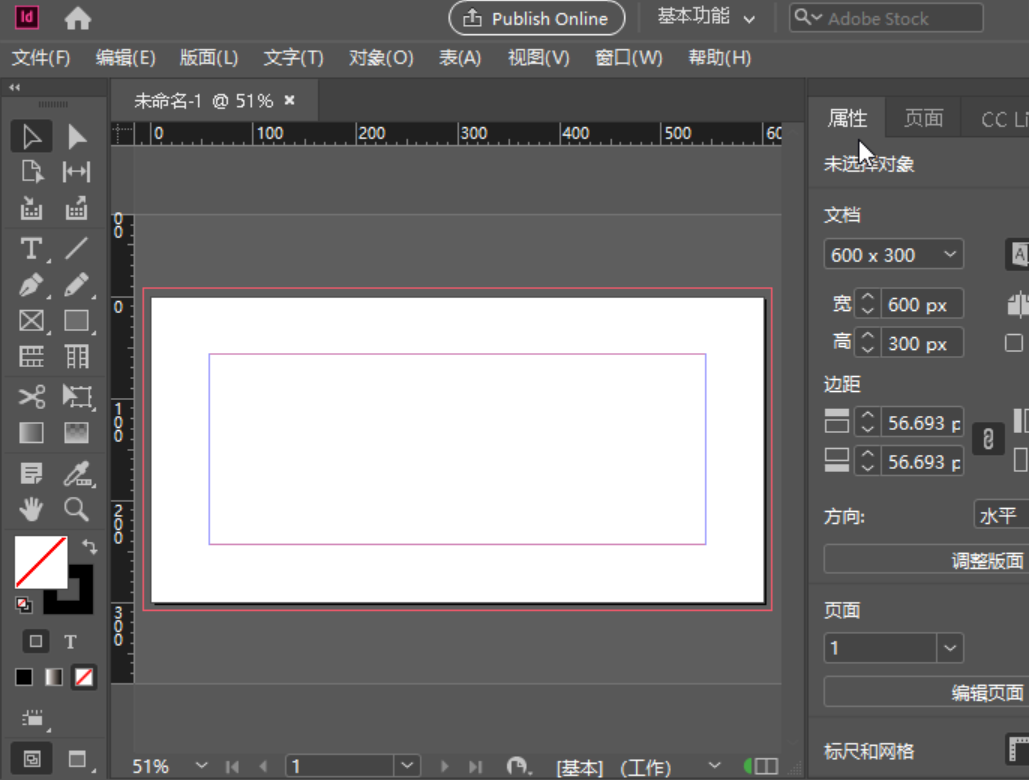Open the 600 x 300 document size dropdown
The image size is (1029, 780).
tap(892, 254)
